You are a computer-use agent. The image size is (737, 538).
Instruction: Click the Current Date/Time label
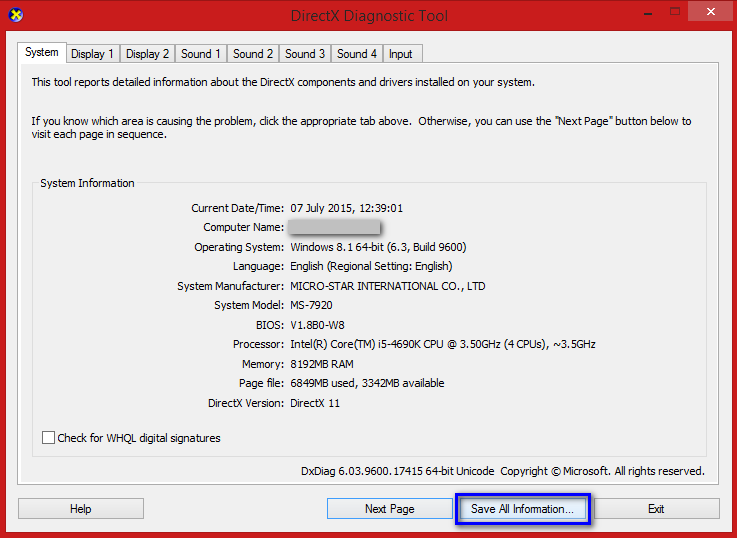pyautogui.click(x=237, y=208)
